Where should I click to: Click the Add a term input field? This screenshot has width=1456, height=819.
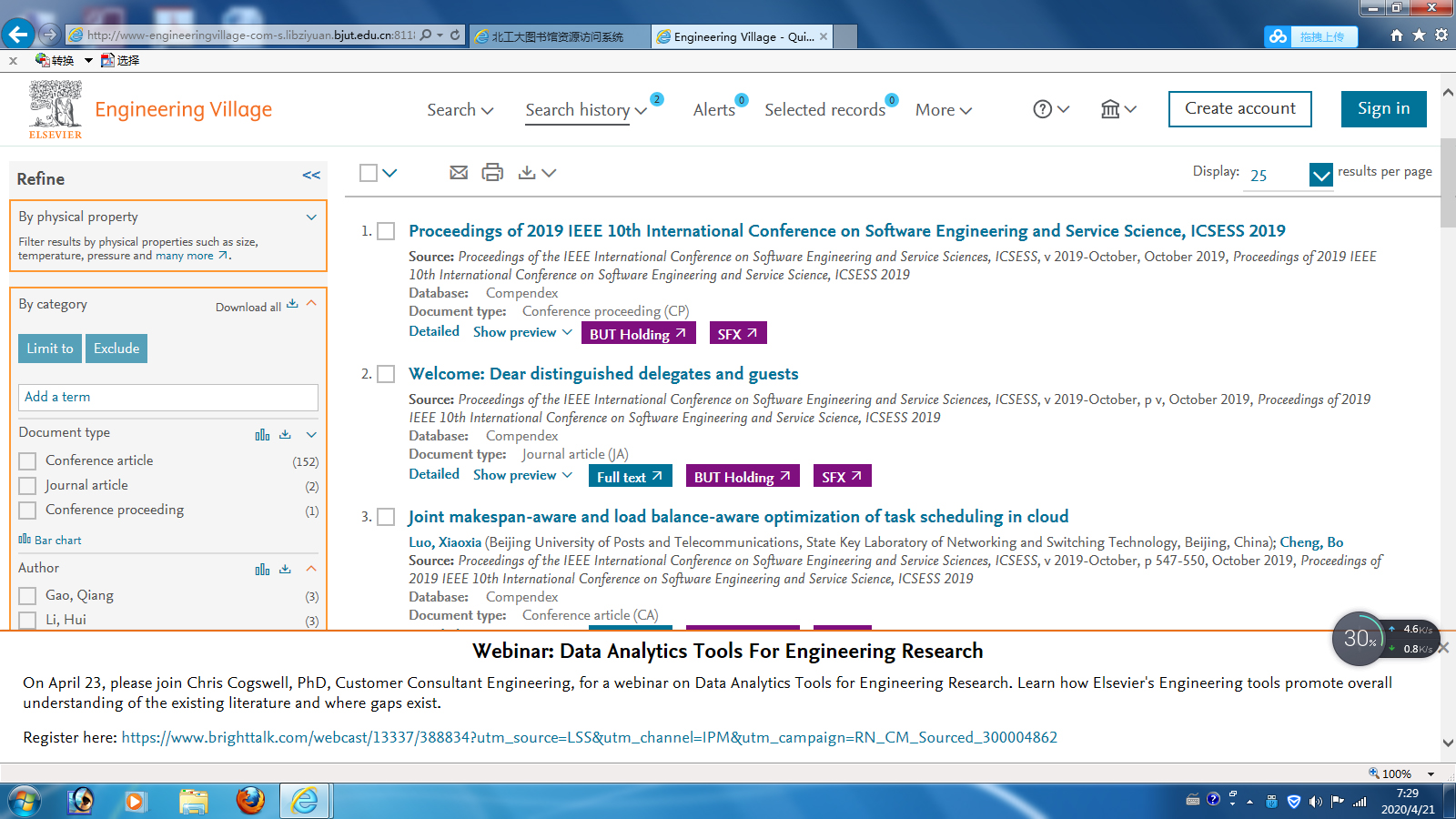(168, 397)
